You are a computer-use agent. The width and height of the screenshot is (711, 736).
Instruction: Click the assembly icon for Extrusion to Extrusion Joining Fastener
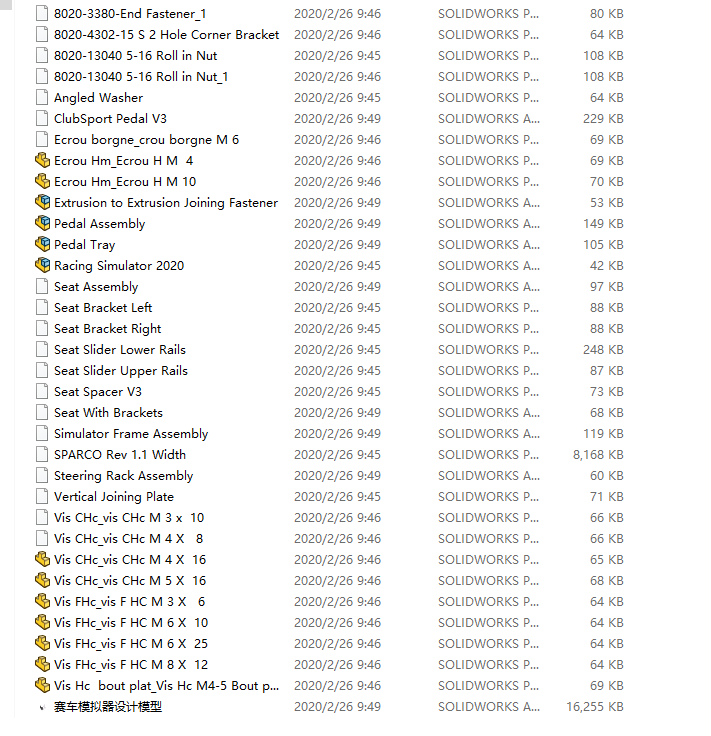pyautogui.click(x=42, y=202)
